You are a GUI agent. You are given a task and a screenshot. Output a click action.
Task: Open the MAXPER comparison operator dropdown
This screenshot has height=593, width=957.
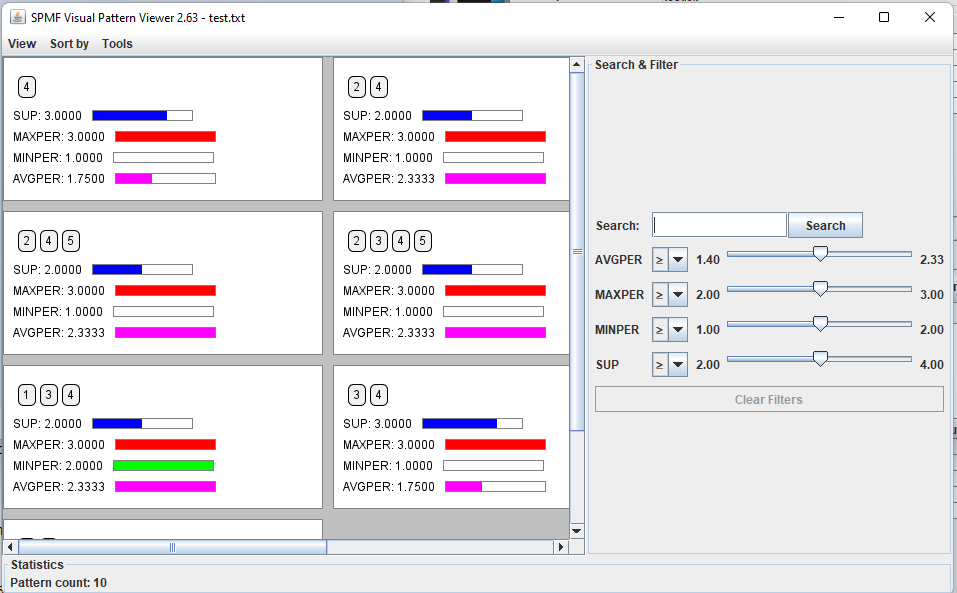pyautogui.click(x=669, y=295)
